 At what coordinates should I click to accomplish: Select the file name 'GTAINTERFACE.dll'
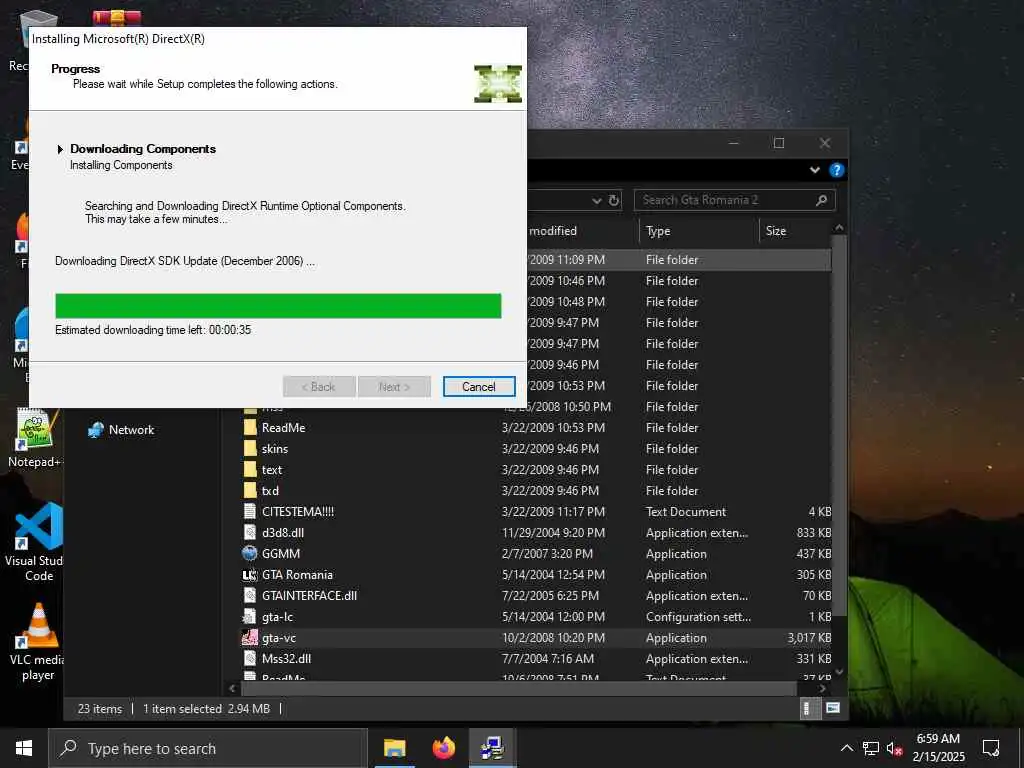pos(309,596)
